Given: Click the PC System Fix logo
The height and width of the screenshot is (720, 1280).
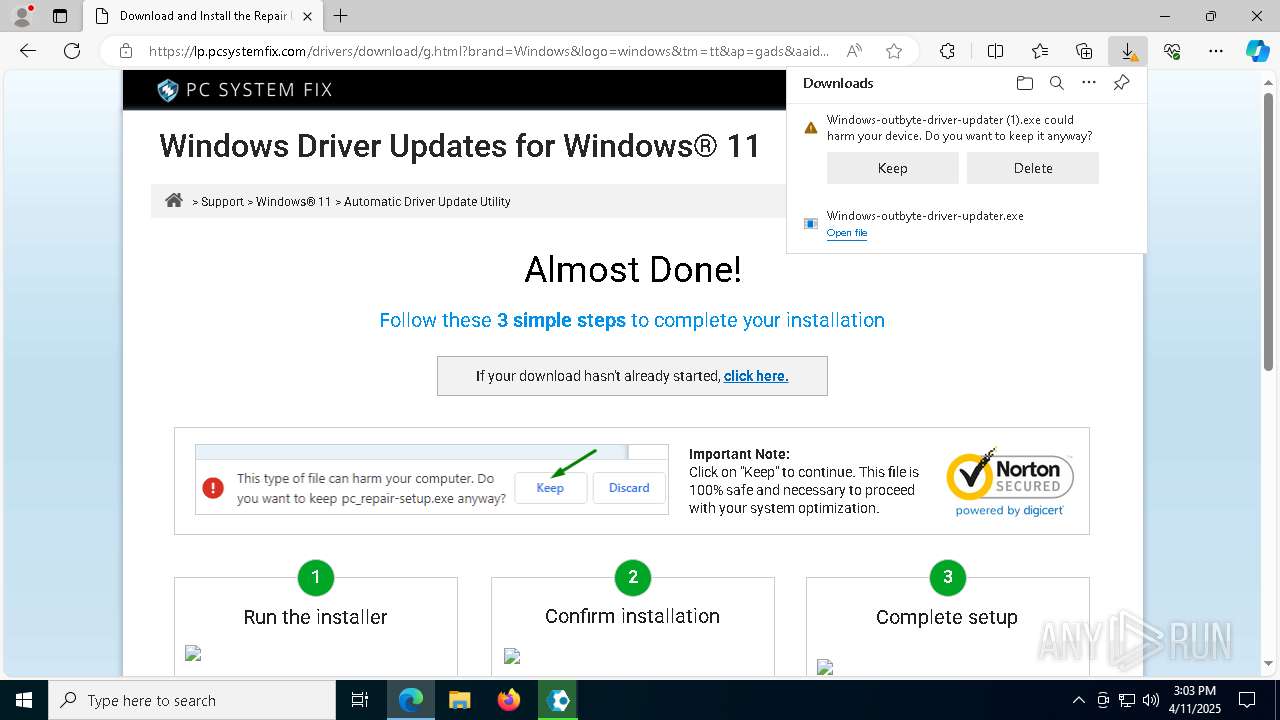Looking at the screenshot, I should pyautogui.click(x=245, y=90).
